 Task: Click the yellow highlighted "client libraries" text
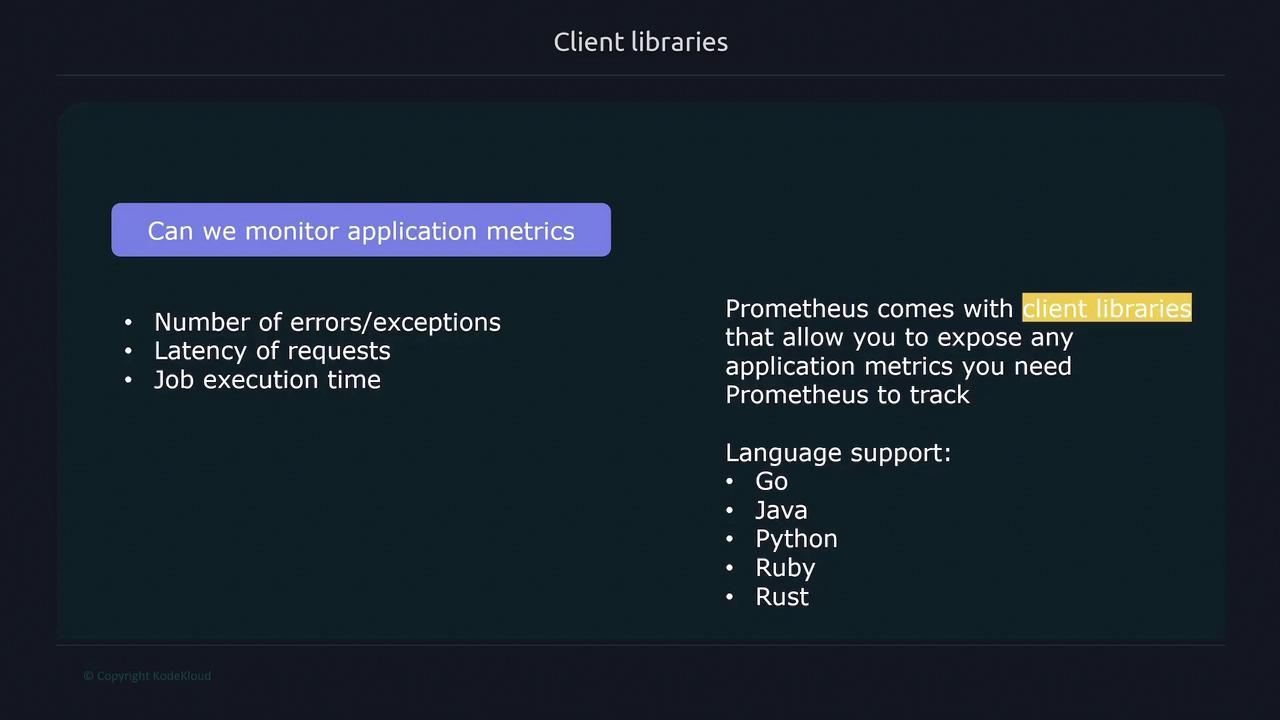coord(1106,308)
